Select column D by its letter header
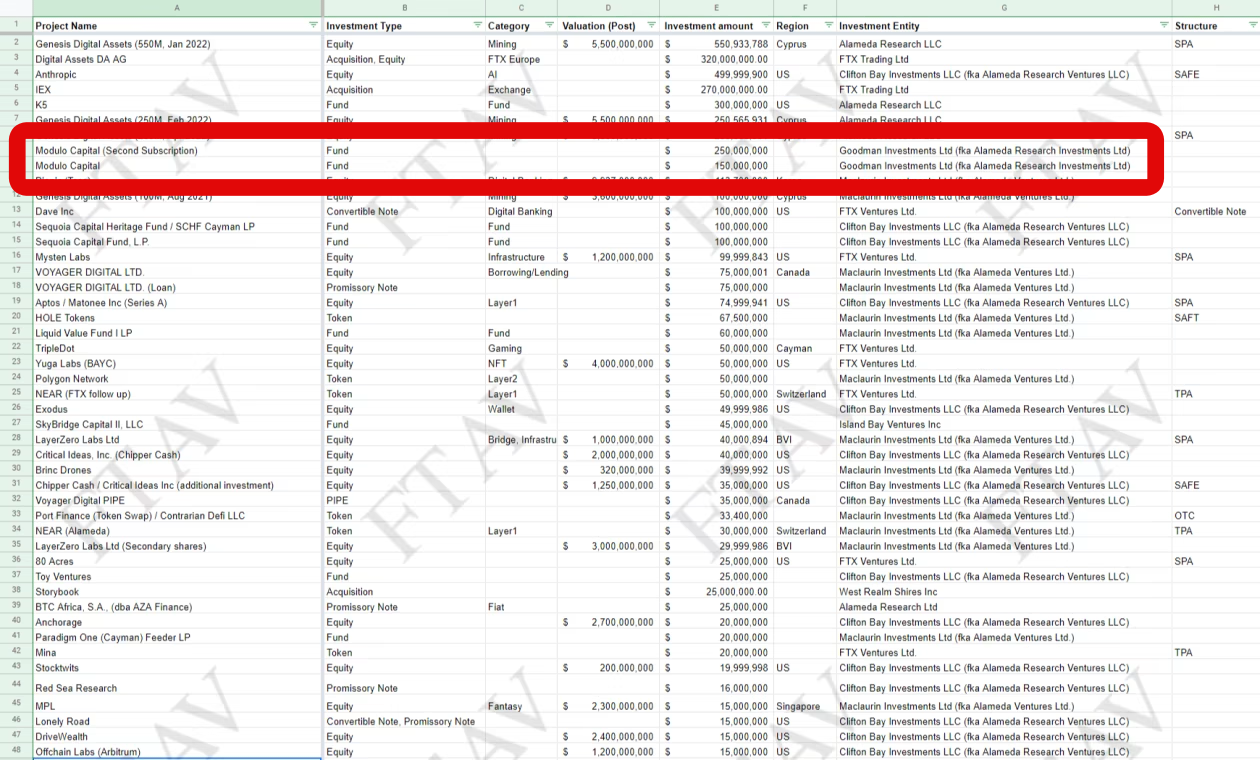Image resolution: width=1260 pixels, height=760 pixels. (x=609, y=8)
